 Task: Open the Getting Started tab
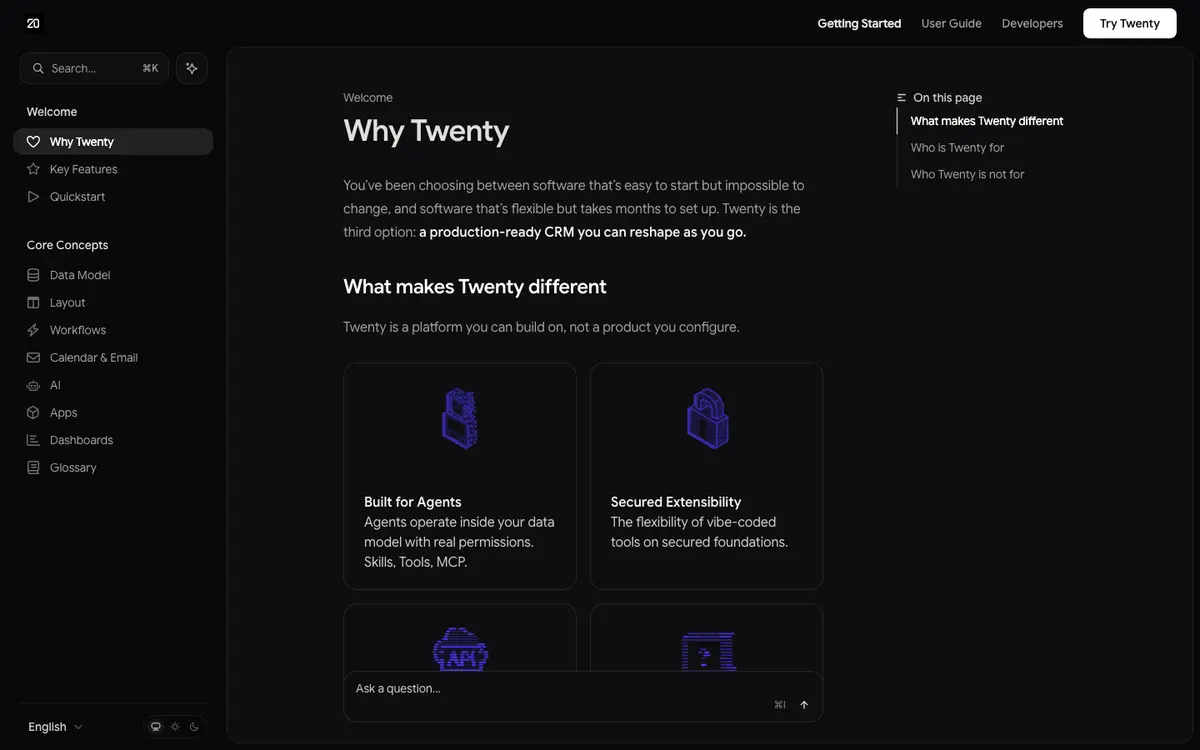coord(859,23)
